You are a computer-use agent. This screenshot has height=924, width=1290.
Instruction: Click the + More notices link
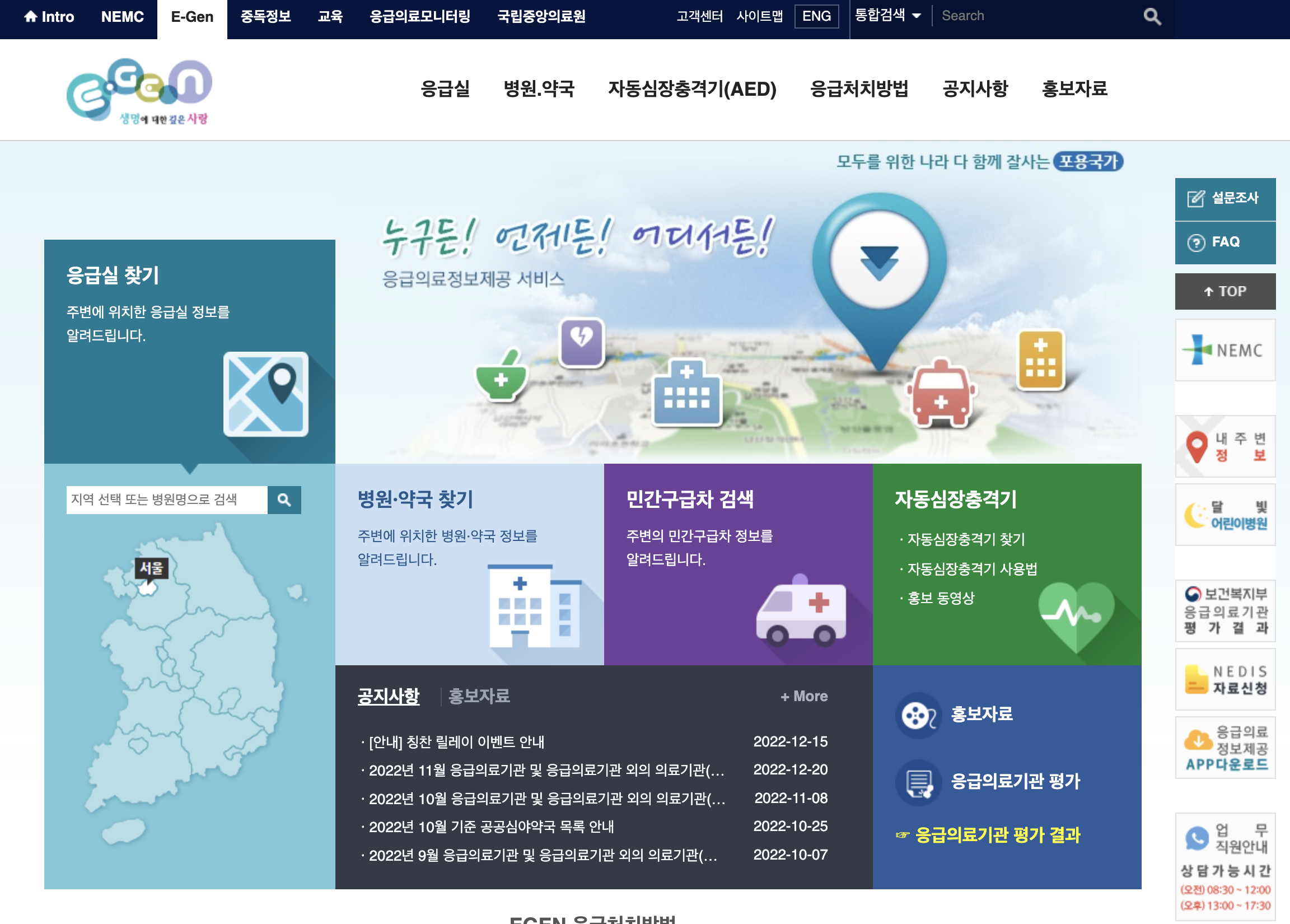(x=803, y=696)
